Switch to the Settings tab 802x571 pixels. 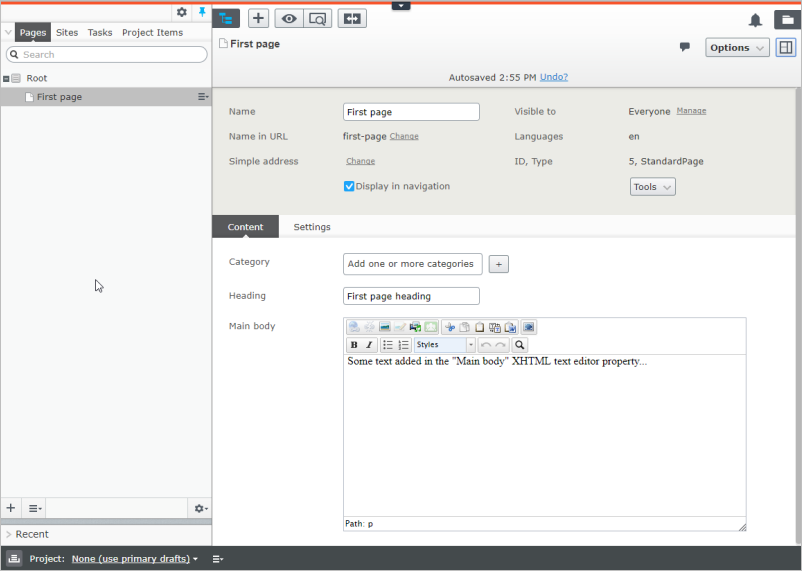click(312, 227)
